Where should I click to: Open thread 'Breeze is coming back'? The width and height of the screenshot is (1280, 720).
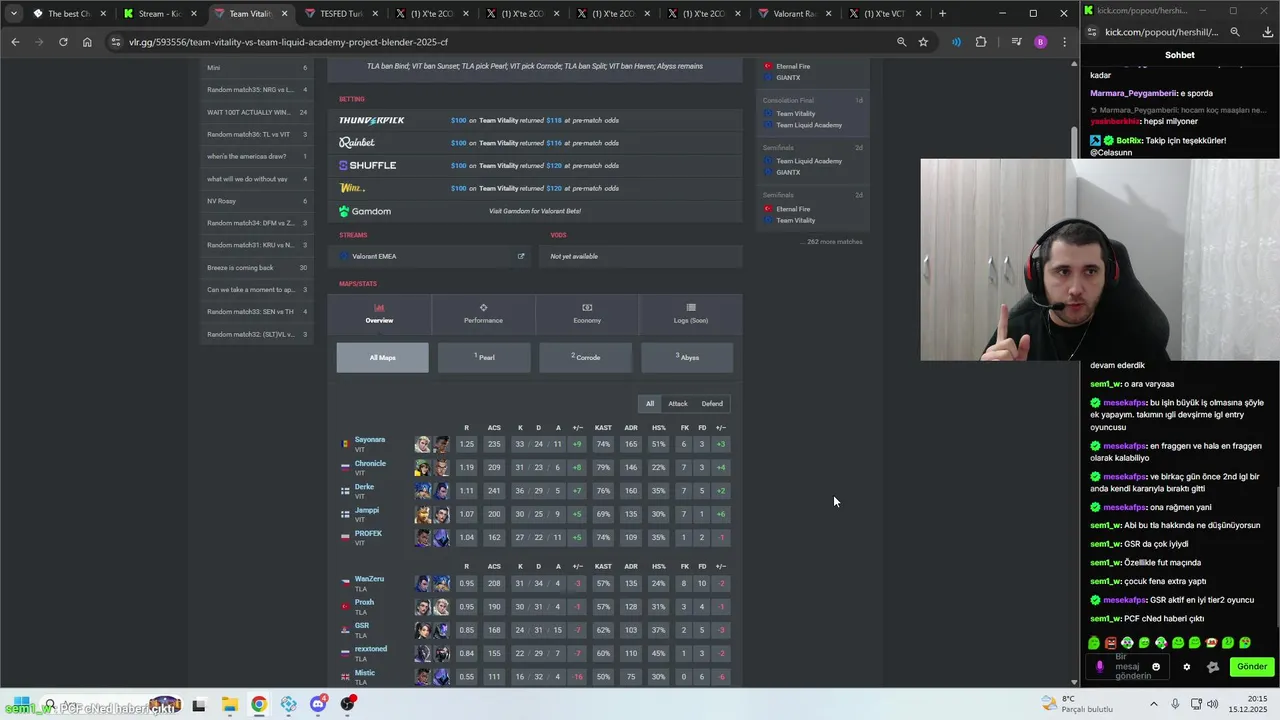(257, 268)
